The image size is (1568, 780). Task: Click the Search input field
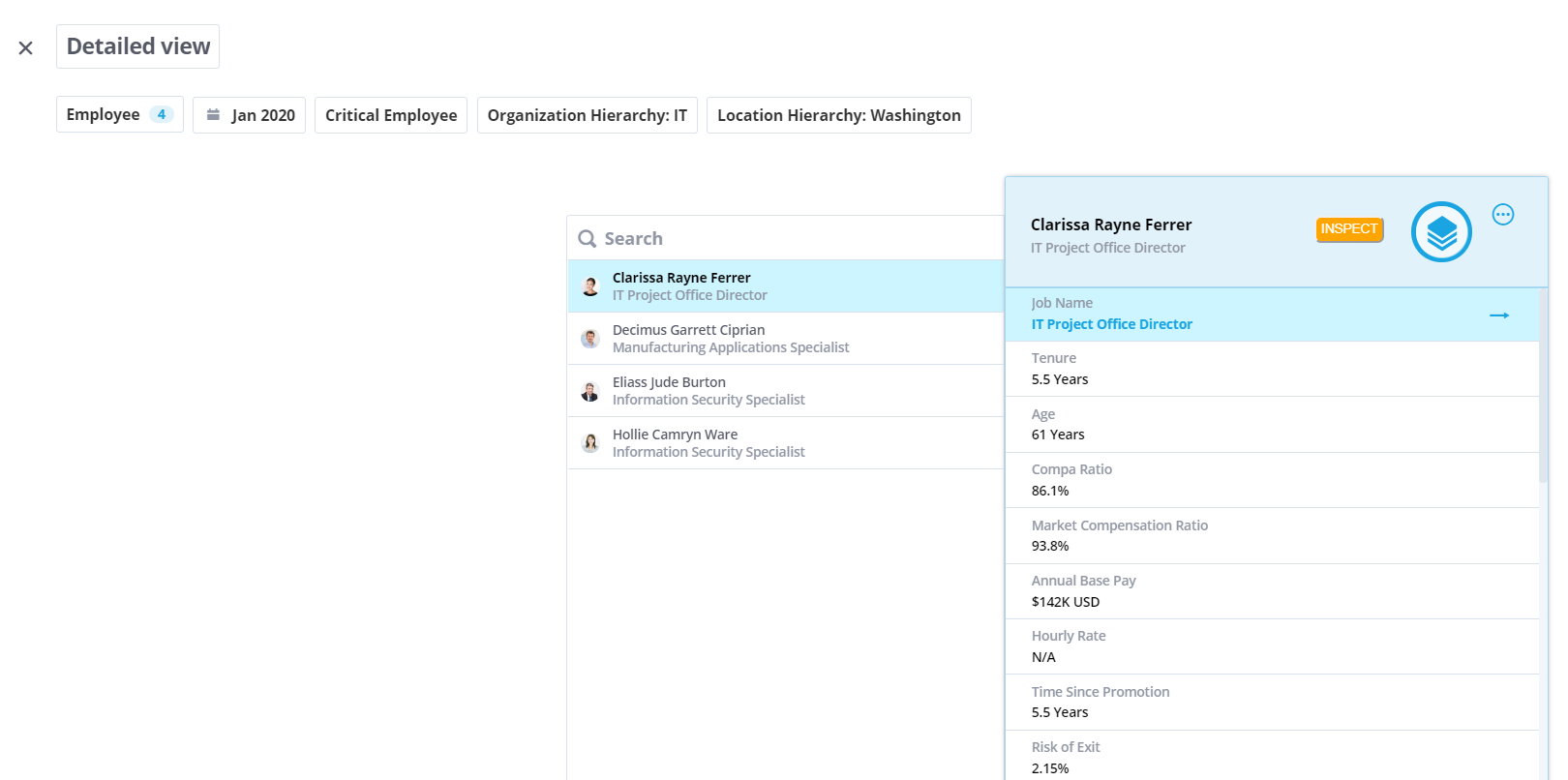point(786,238)
